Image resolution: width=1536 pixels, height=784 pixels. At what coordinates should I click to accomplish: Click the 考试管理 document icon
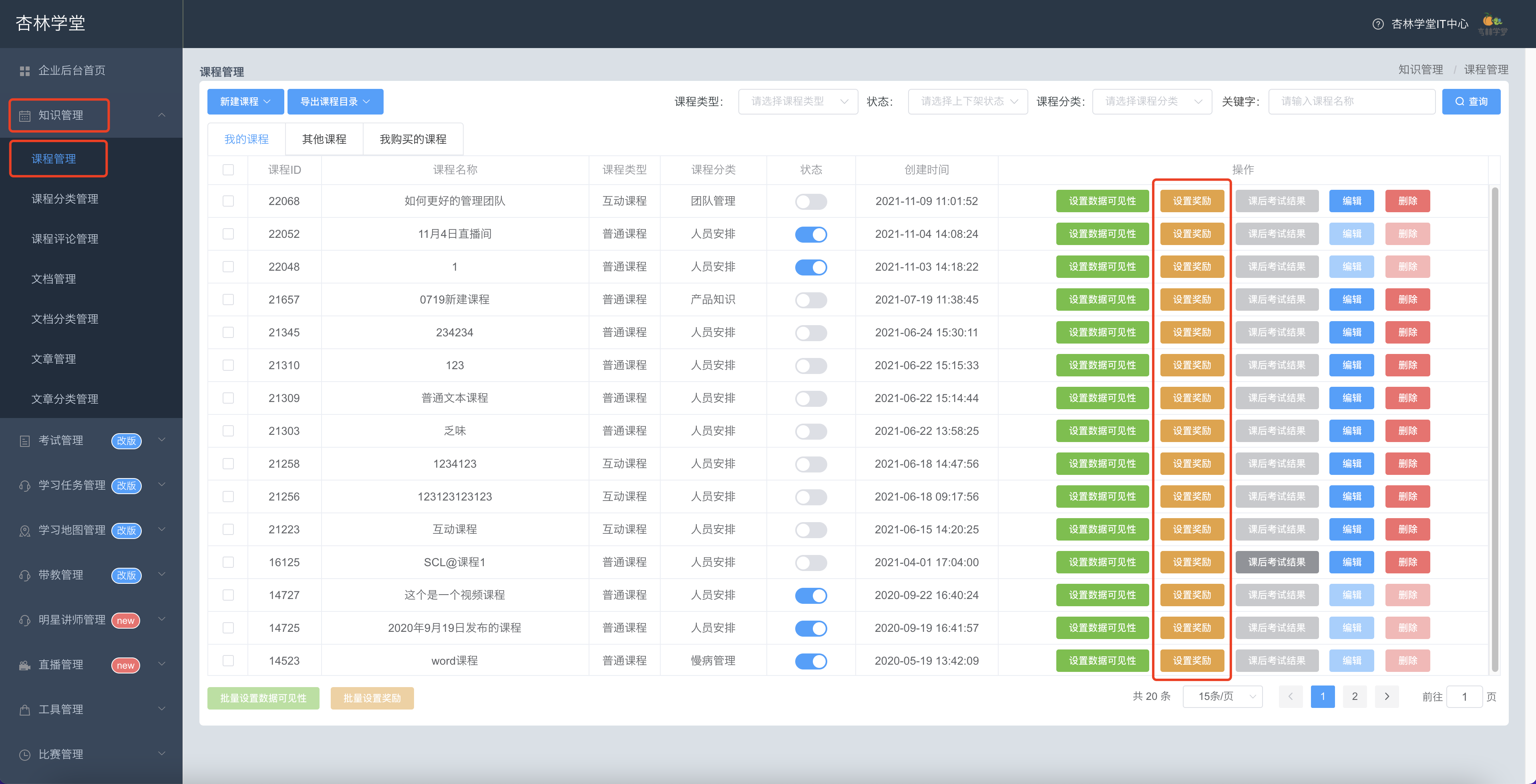click(x=24, y=441)
